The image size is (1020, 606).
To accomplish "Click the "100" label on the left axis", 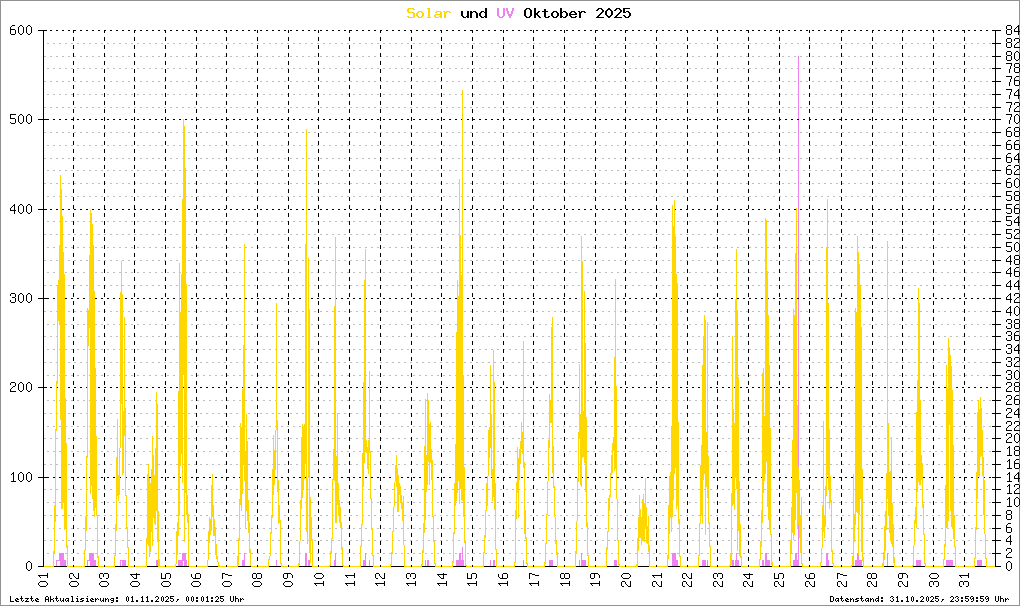I will [22, 477].
